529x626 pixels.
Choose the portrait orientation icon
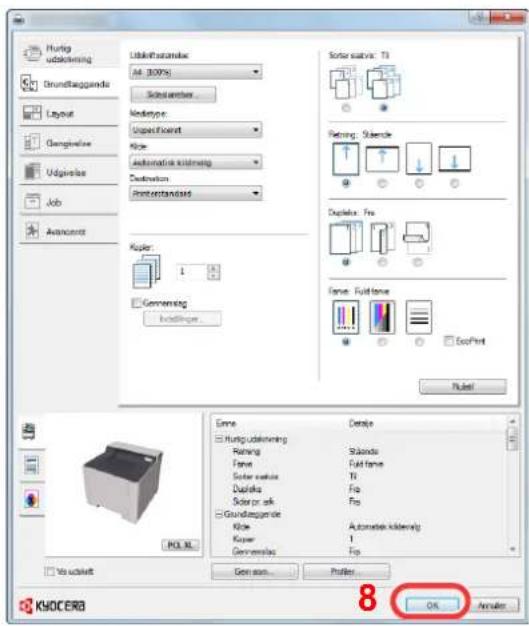coord(346,159)
